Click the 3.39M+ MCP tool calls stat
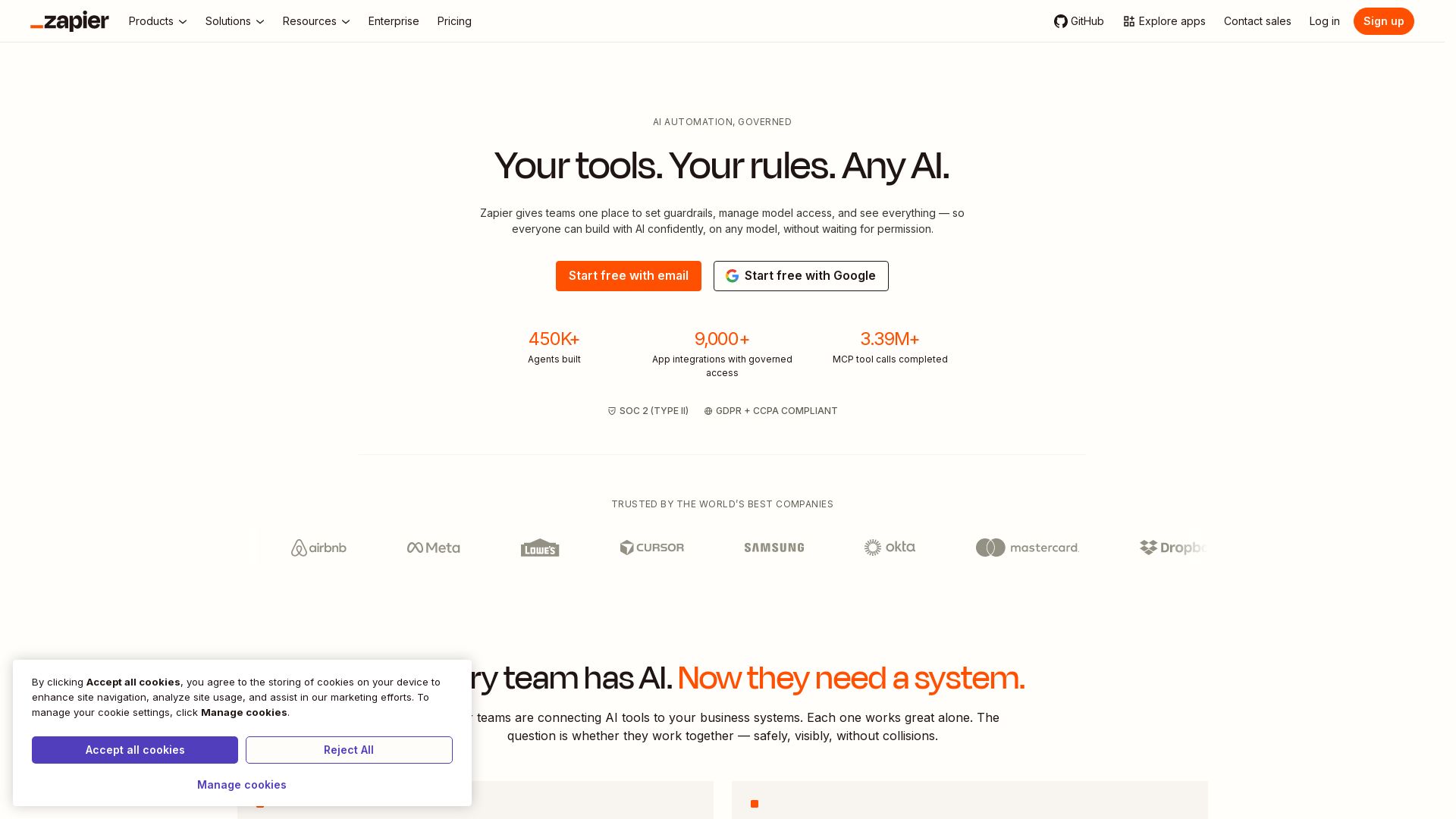Viewport: 1456px width, 819px height. coord(890,347)
